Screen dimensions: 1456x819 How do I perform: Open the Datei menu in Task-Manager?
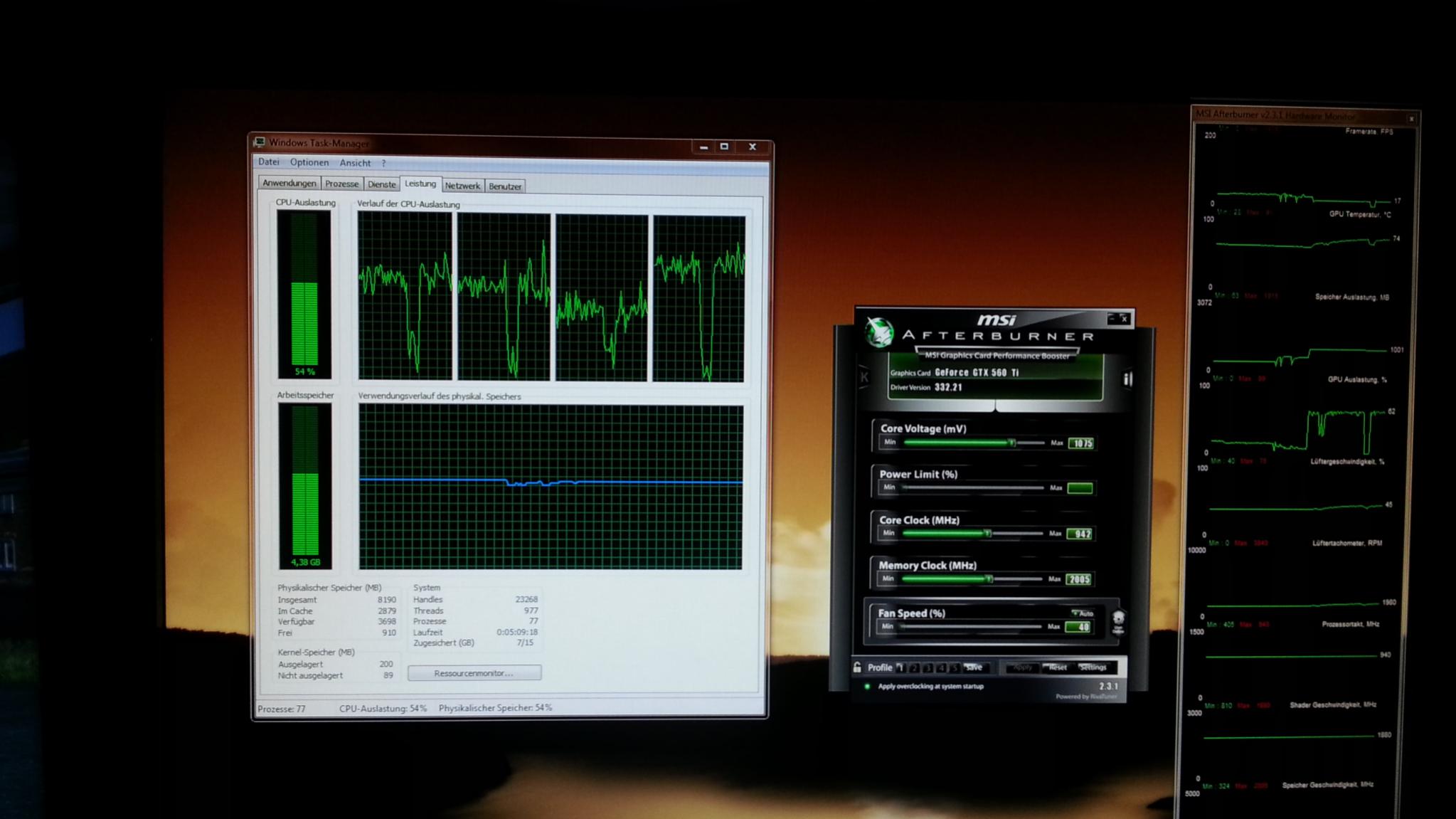268,162
